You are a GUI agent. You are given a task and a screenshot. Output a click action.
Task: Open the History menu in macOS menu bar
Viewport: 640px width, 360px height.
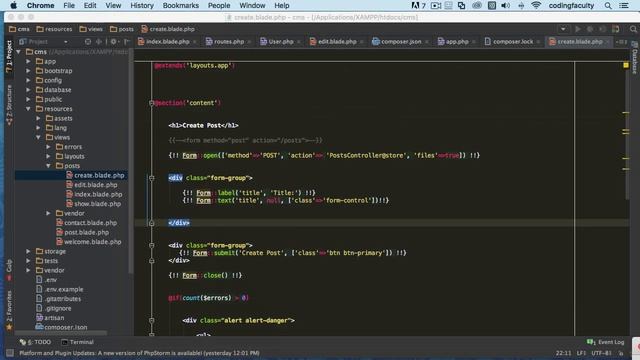(x=142, y=5)
